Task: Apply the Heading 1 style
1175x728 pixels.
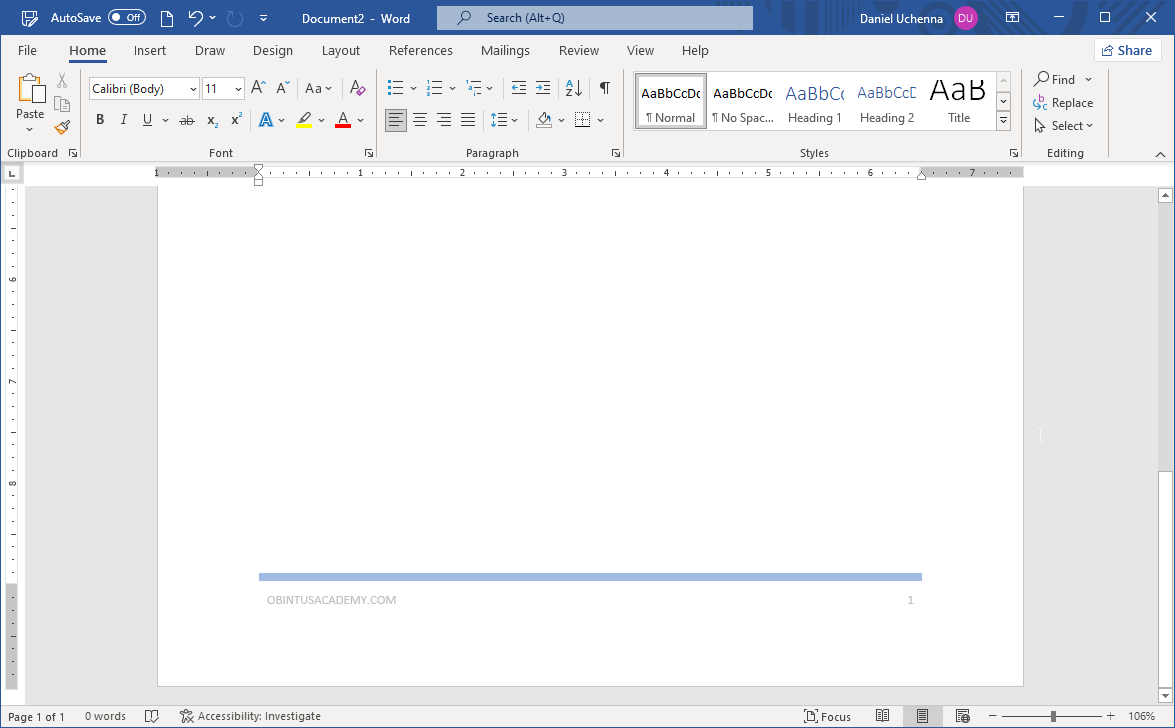Action: click(x=814, y=99)
